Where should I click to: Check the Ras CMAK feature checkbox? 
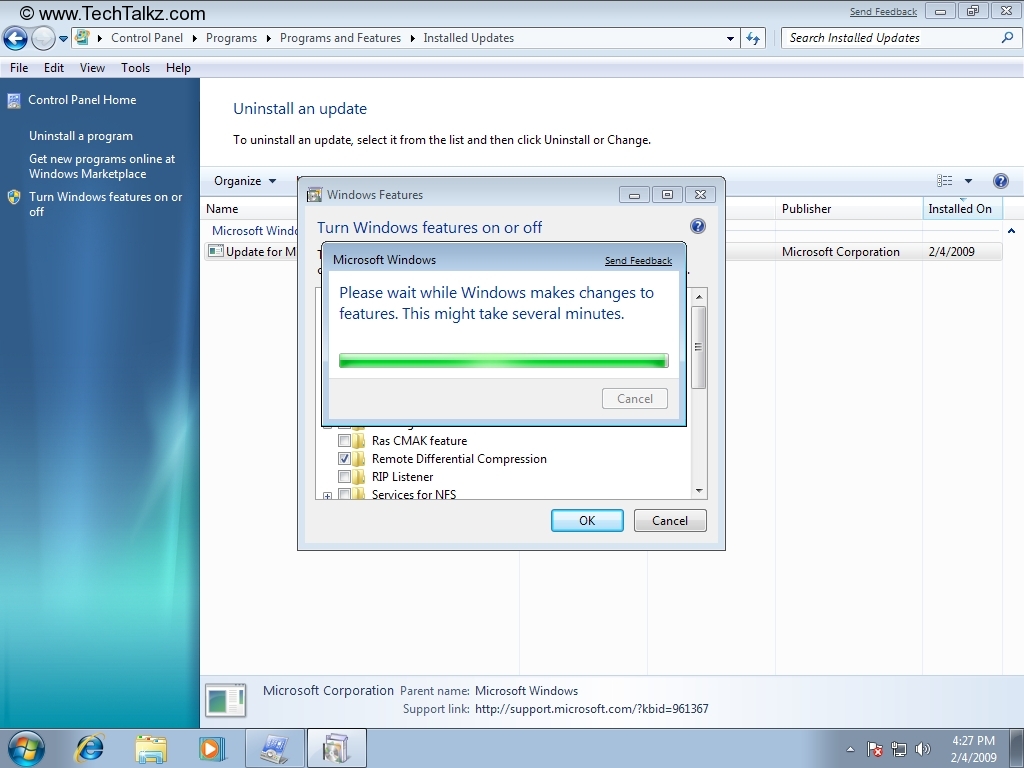point(344,441)
